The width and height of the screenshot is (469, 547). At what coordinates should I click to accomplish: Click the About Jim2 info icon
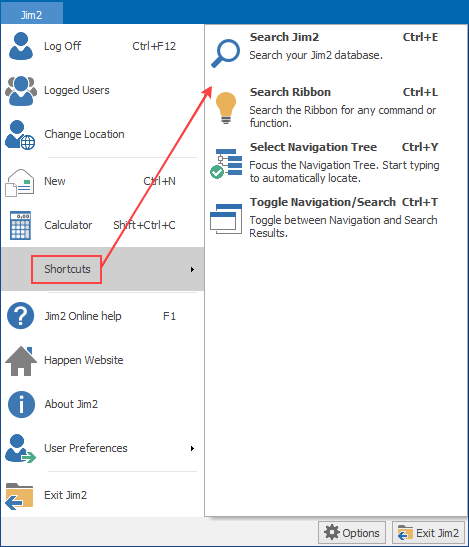[x=21, y=404]
